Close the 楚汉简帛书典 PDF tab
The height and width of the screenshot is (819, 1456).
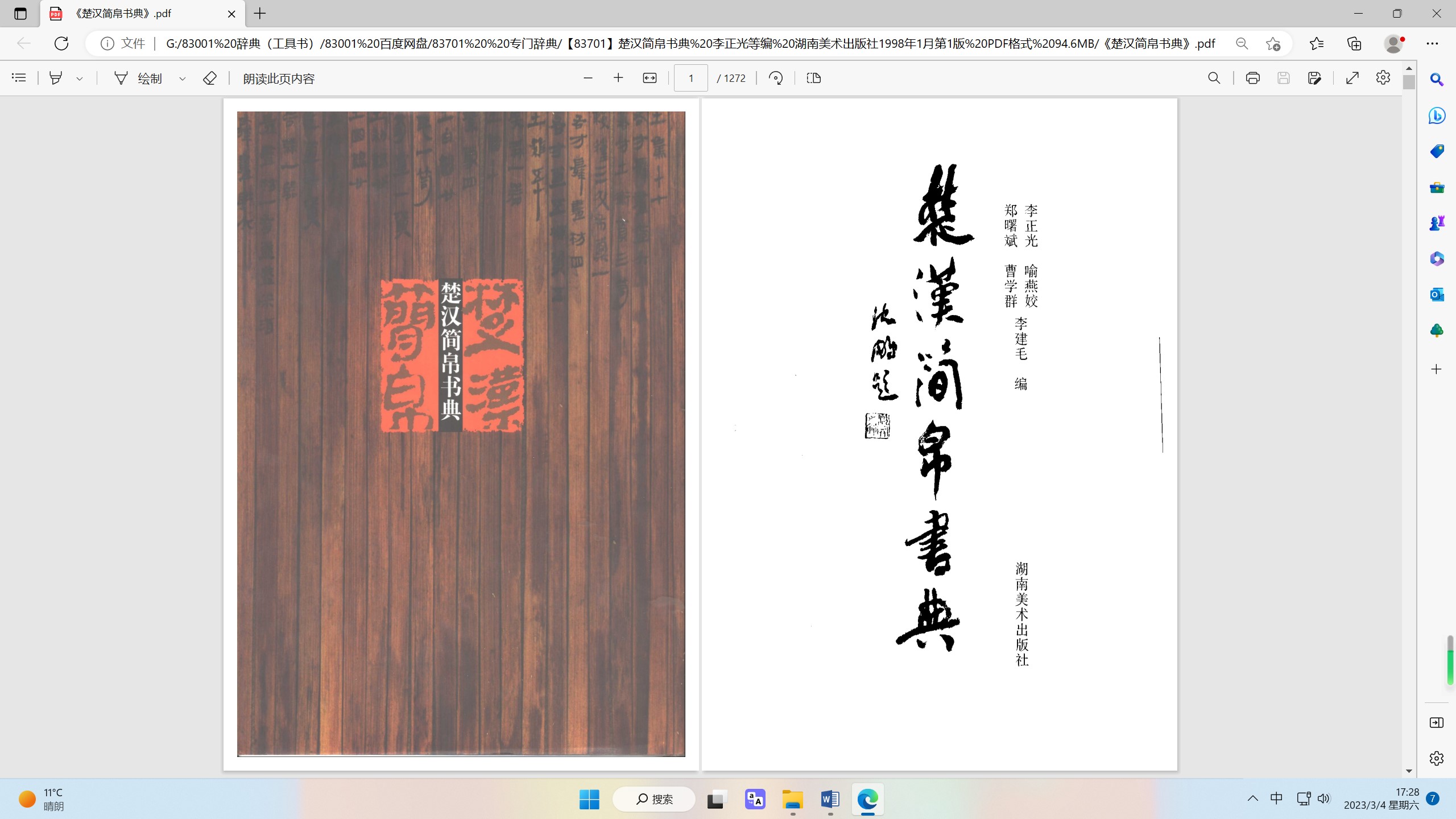click(231, 14)
